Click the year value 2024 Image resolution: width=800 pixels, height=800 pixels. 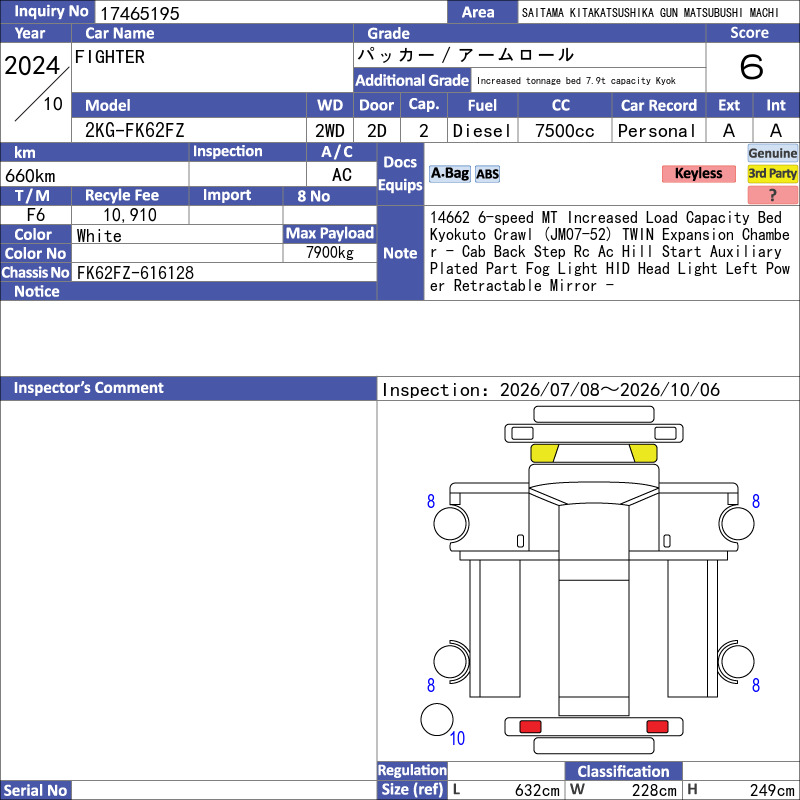pos(32,66)
